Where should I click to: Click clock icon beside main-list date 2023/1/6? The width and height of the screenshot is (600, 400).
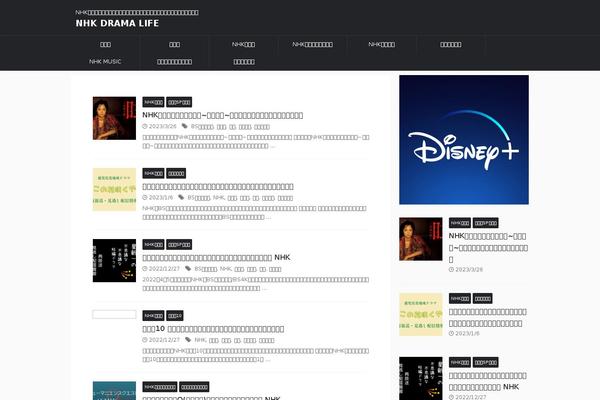(x=145, y=198)
